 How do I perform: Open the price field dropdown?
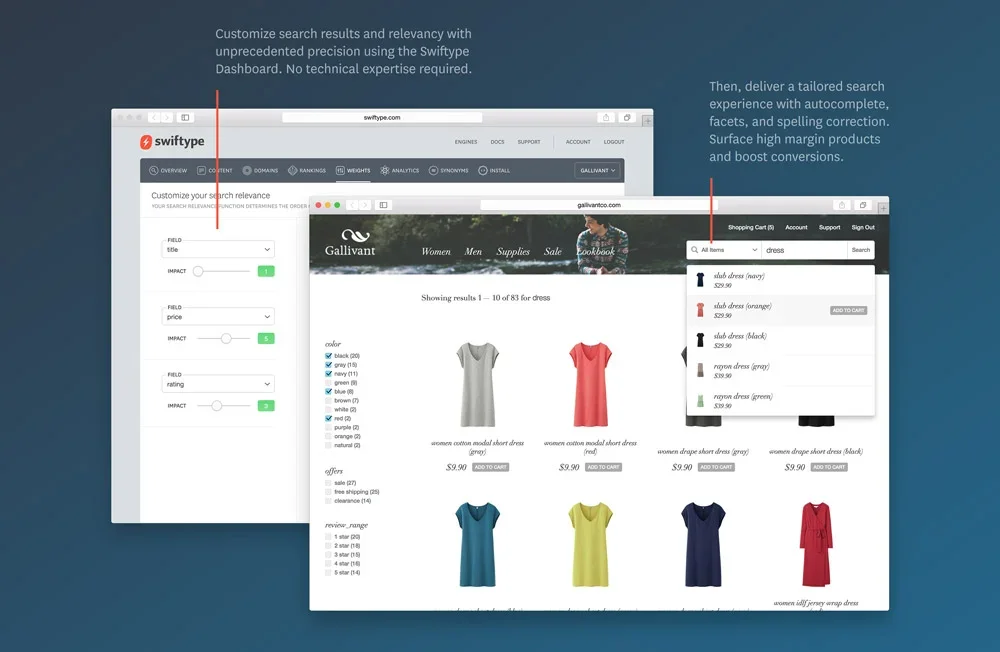[218, 316]
